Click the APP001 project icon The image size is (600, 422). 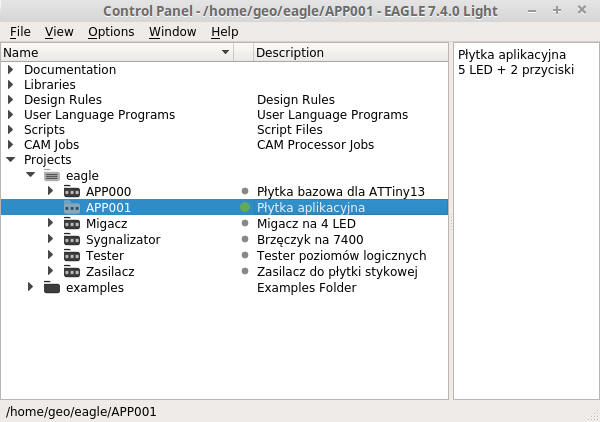pos(71,207)
